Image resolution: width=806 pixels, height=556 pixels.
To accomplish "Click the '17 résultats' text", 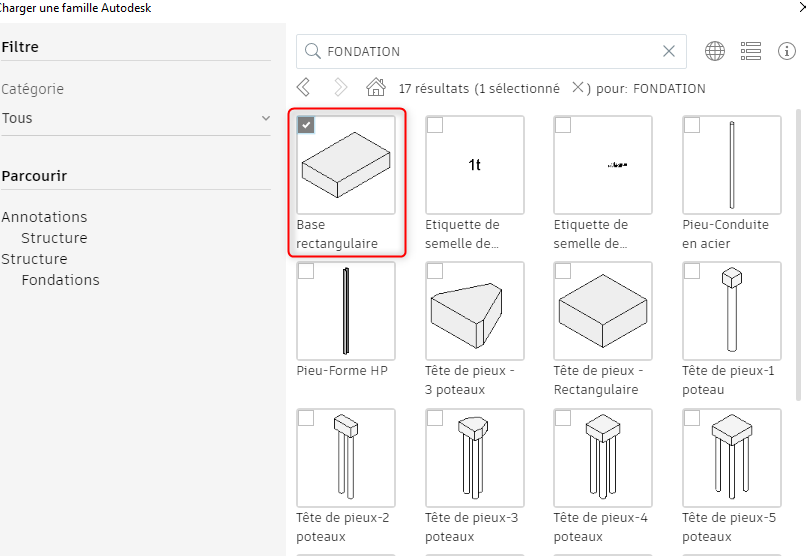I will [x=434, y=88].
